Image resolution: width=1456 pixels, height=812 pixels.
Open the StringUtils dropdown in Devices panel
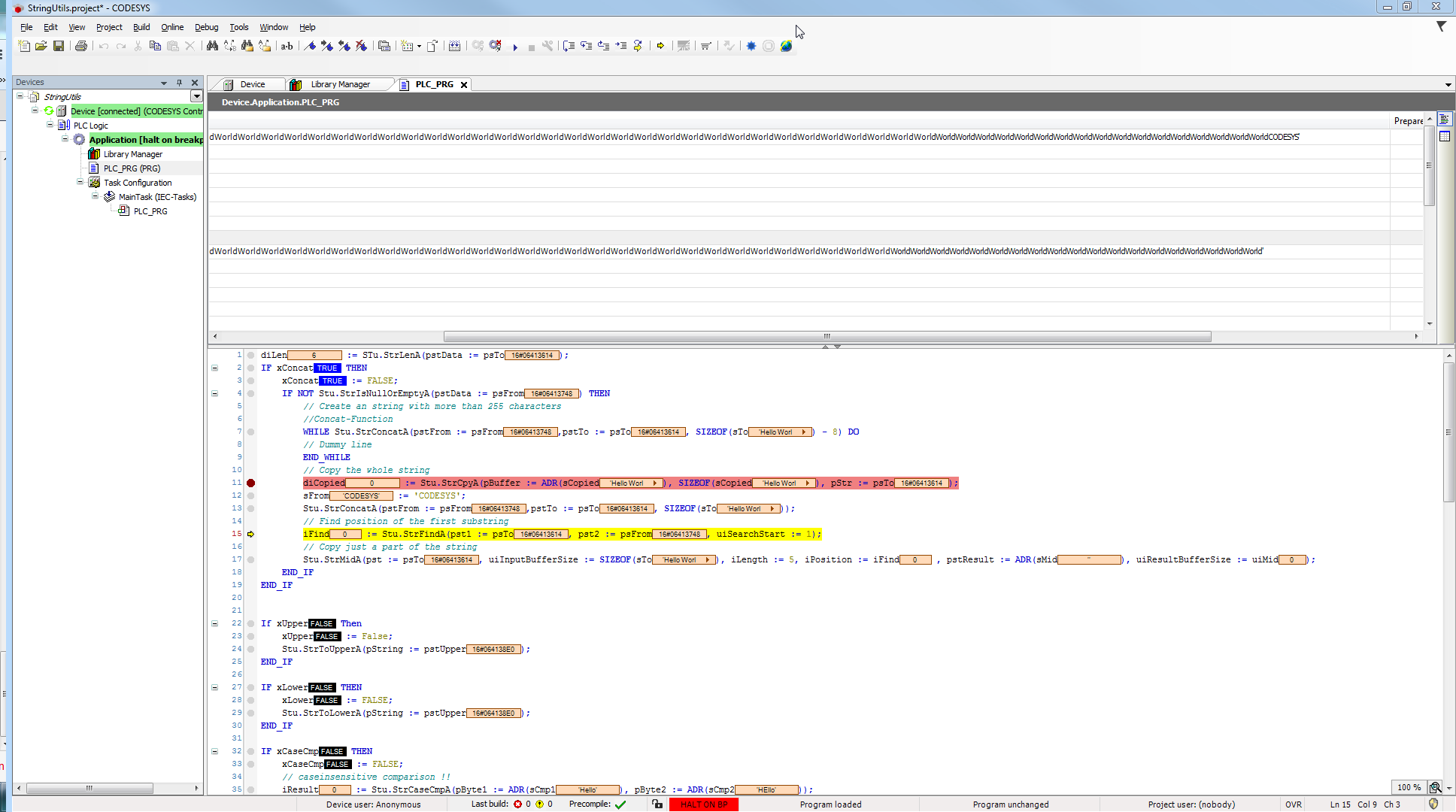point(196,96)
